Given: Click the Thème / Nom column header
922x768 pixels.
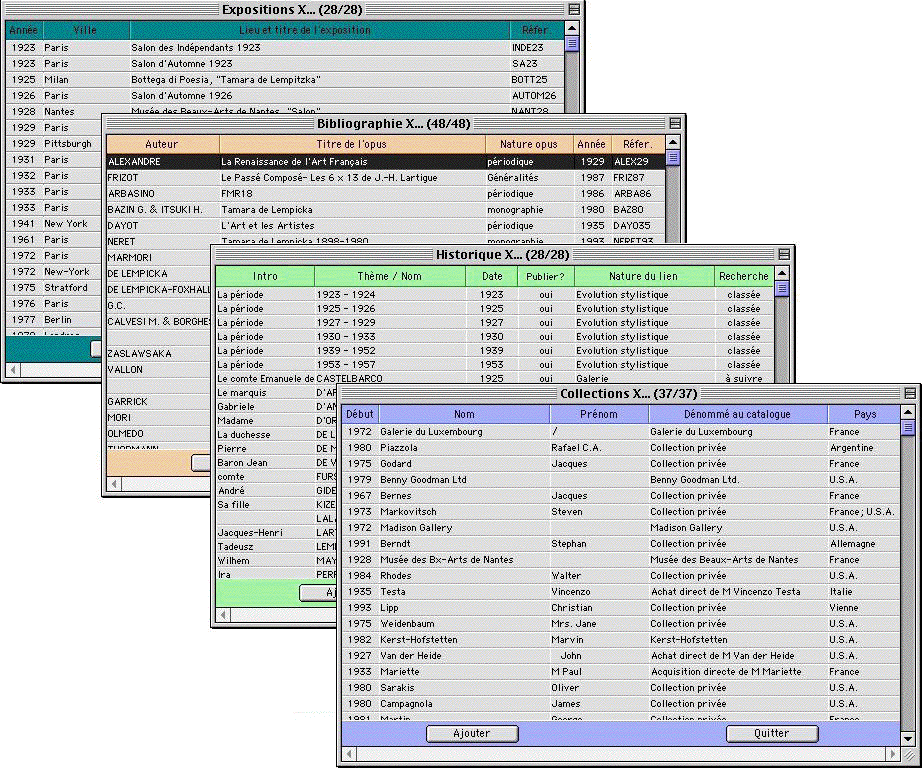Looking at the screenshot, I should (390, 276).
